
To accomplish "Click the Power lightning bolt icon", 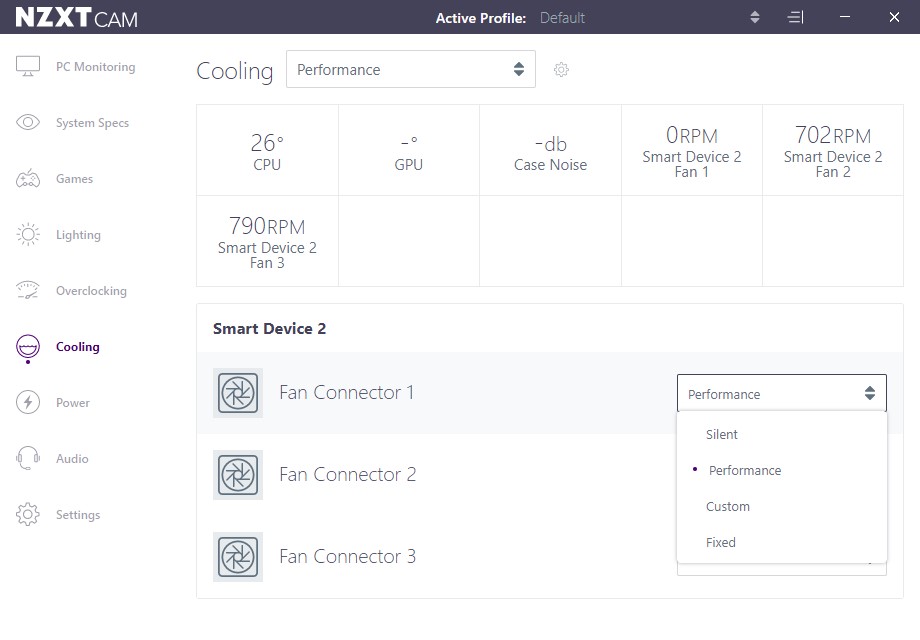I will click(x=28, y=402).
